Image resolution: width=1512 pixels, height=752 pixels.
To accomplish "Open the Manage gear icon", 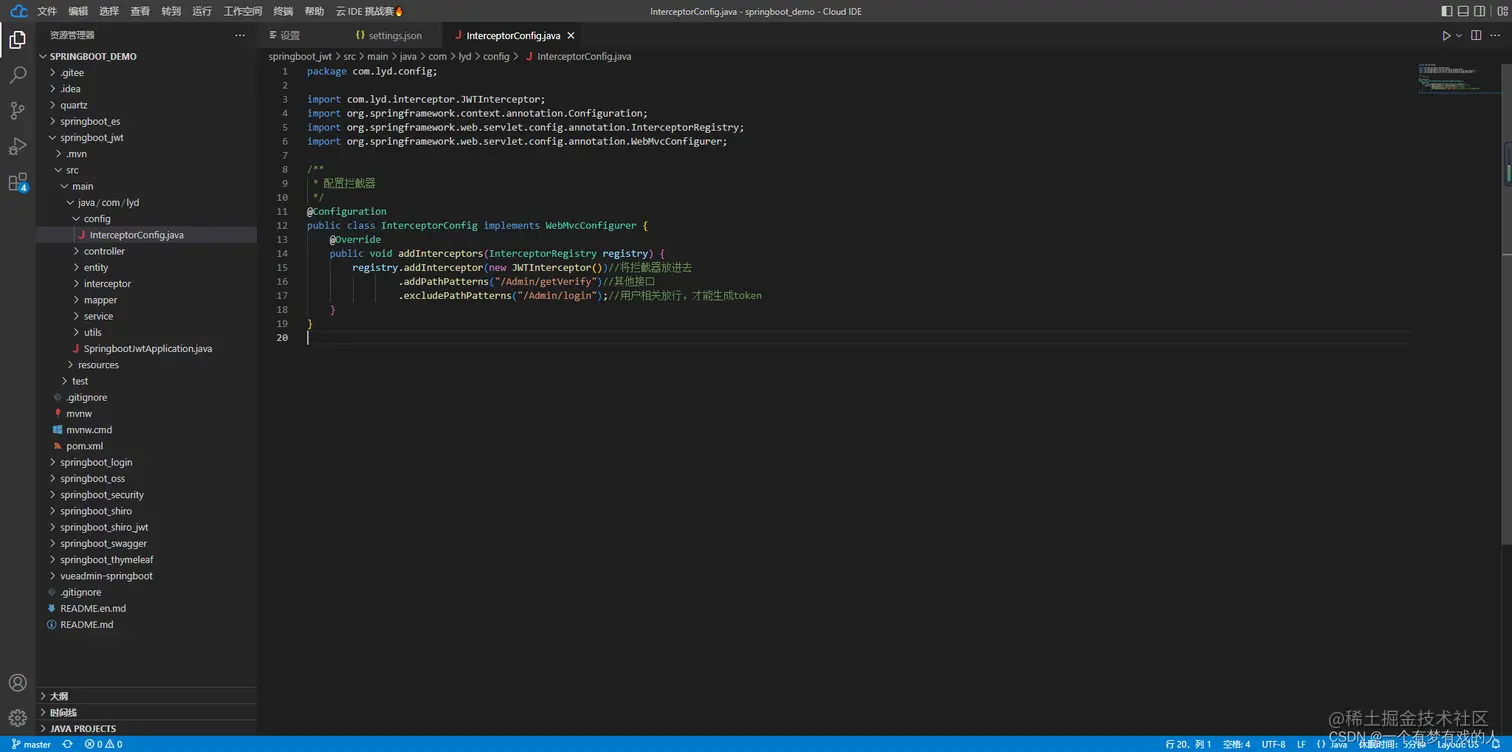I will coord(18,718).
